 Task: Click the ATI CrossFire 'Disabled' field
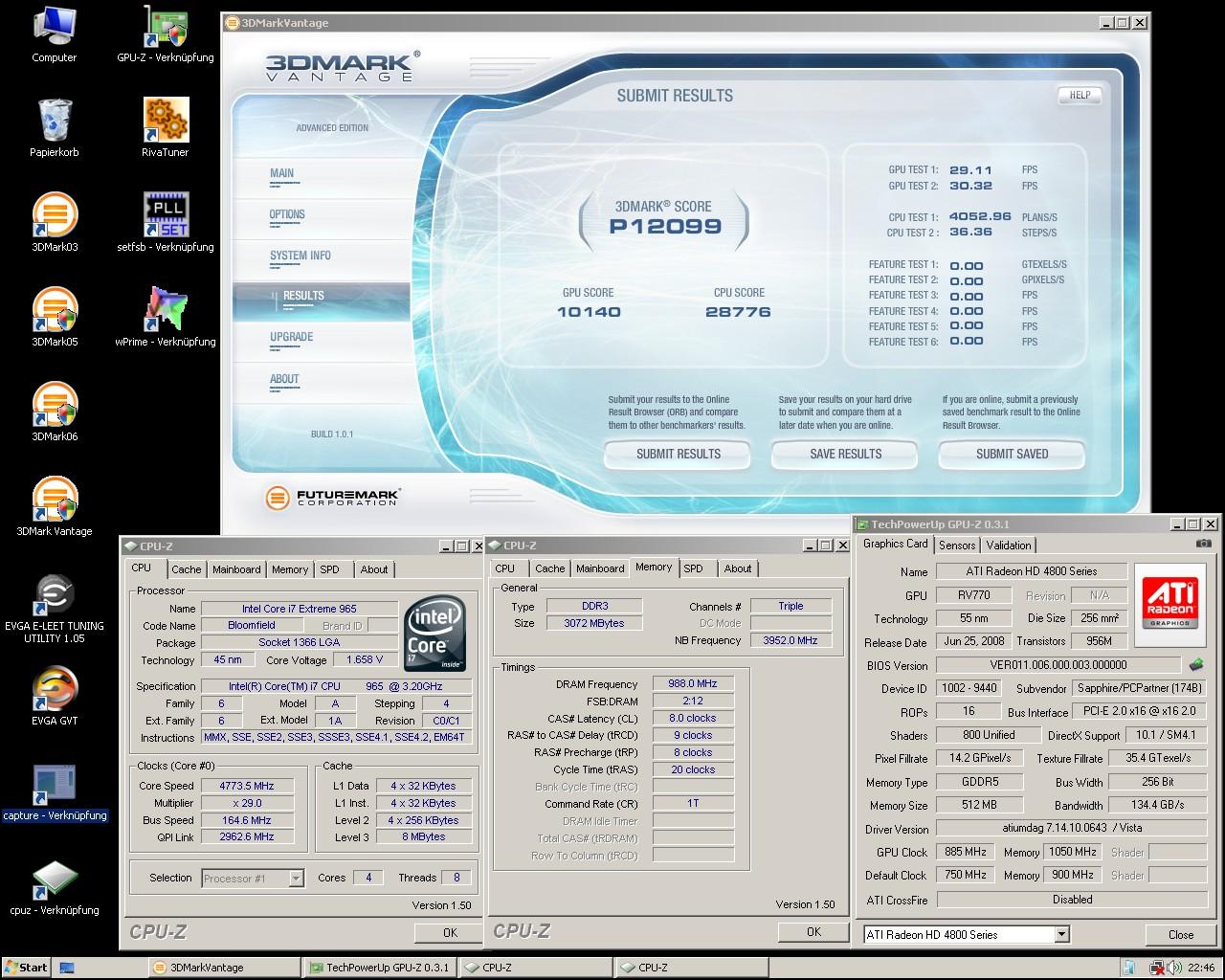1072,900
